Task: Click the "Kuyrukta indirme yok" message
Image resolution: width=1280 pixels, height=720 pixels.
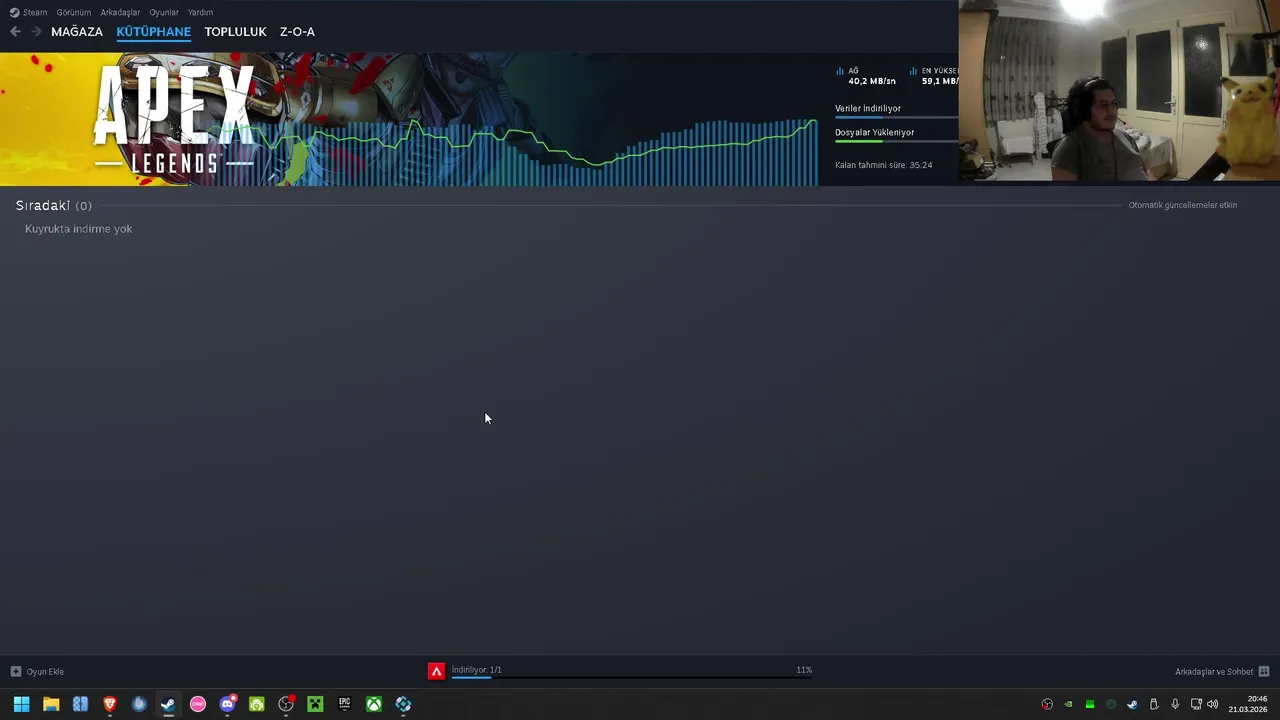Action: 78,229
